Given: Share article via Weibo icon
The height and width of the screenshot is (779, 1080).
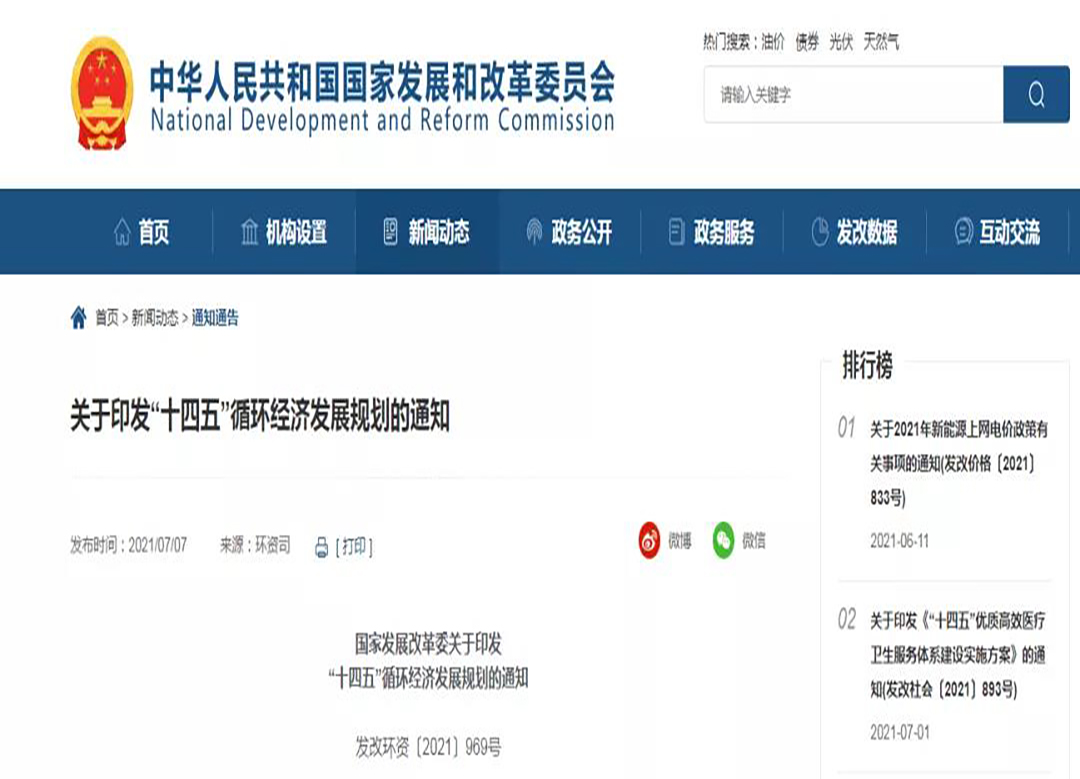Looking at the screenshot, I should (x=650, y=541).
